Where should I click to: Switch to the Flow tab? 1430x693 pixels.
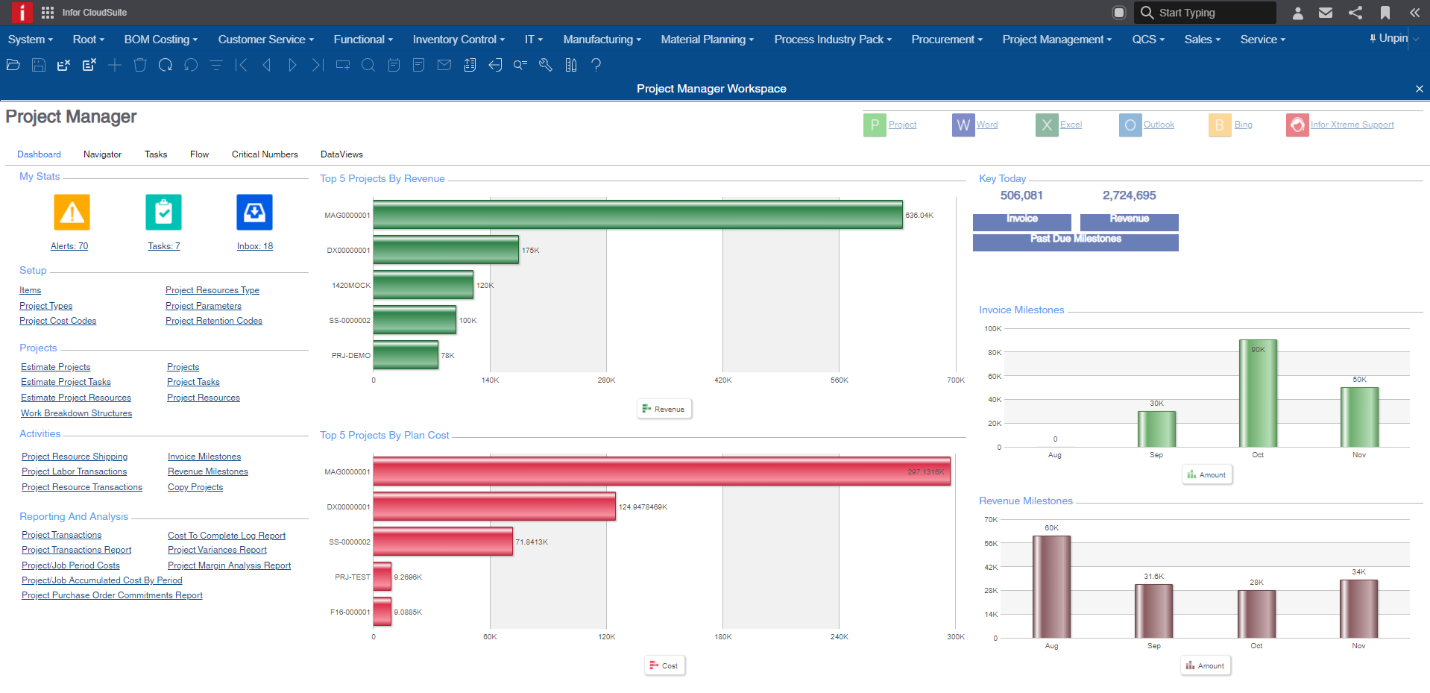tap(200, 154)
